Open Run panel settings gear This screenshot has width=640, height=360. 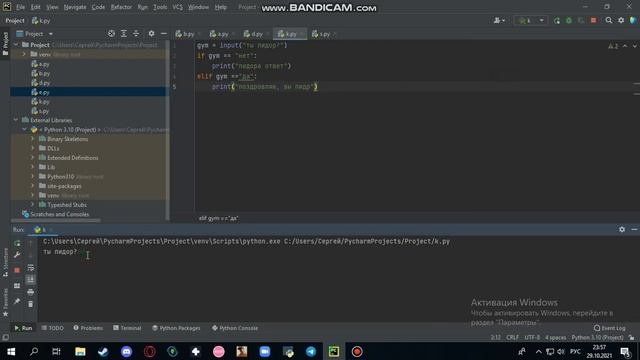(x=622, y=229)
